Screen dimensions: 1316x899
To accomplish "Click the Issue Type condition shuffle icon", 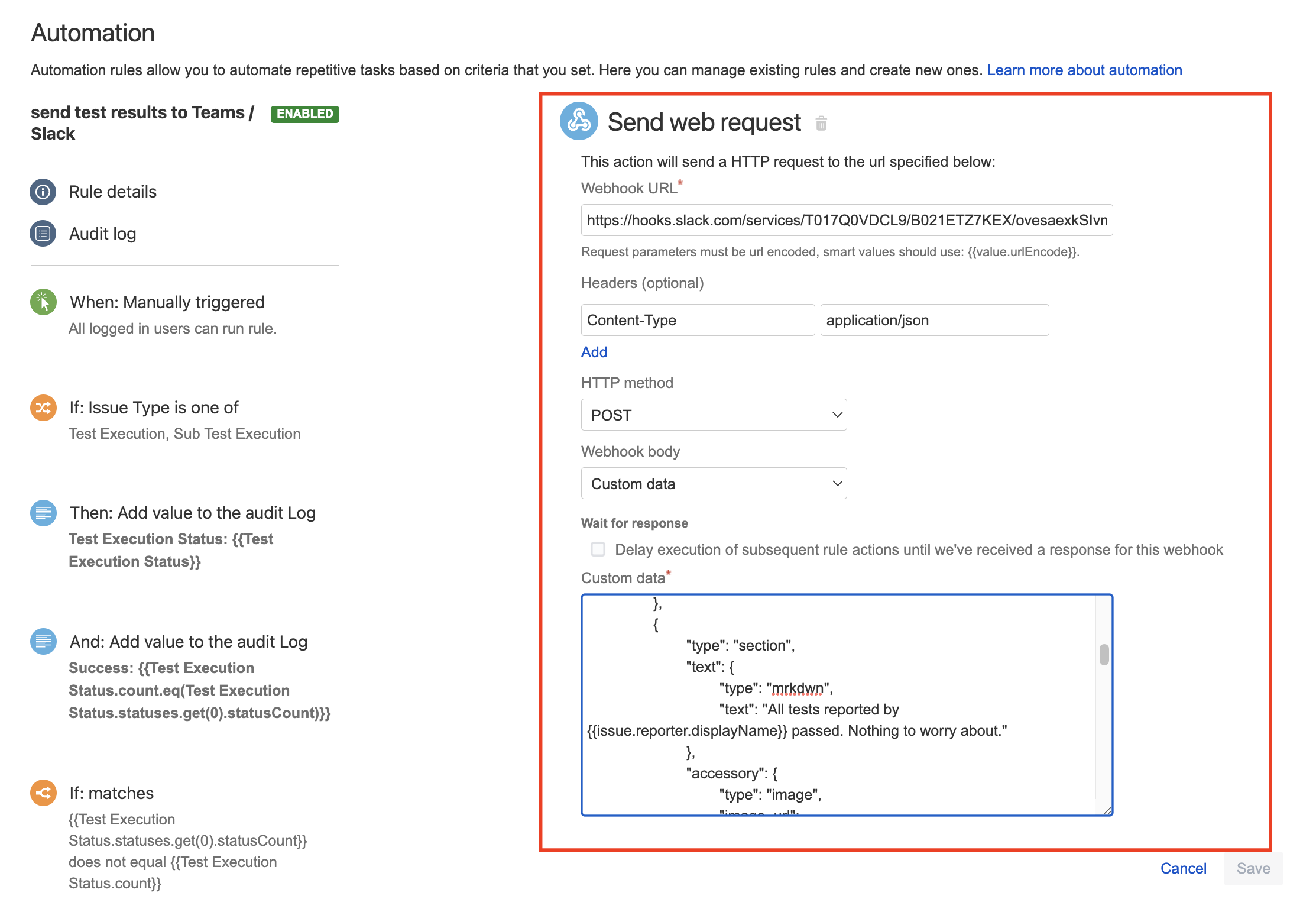I will (43, 408).
